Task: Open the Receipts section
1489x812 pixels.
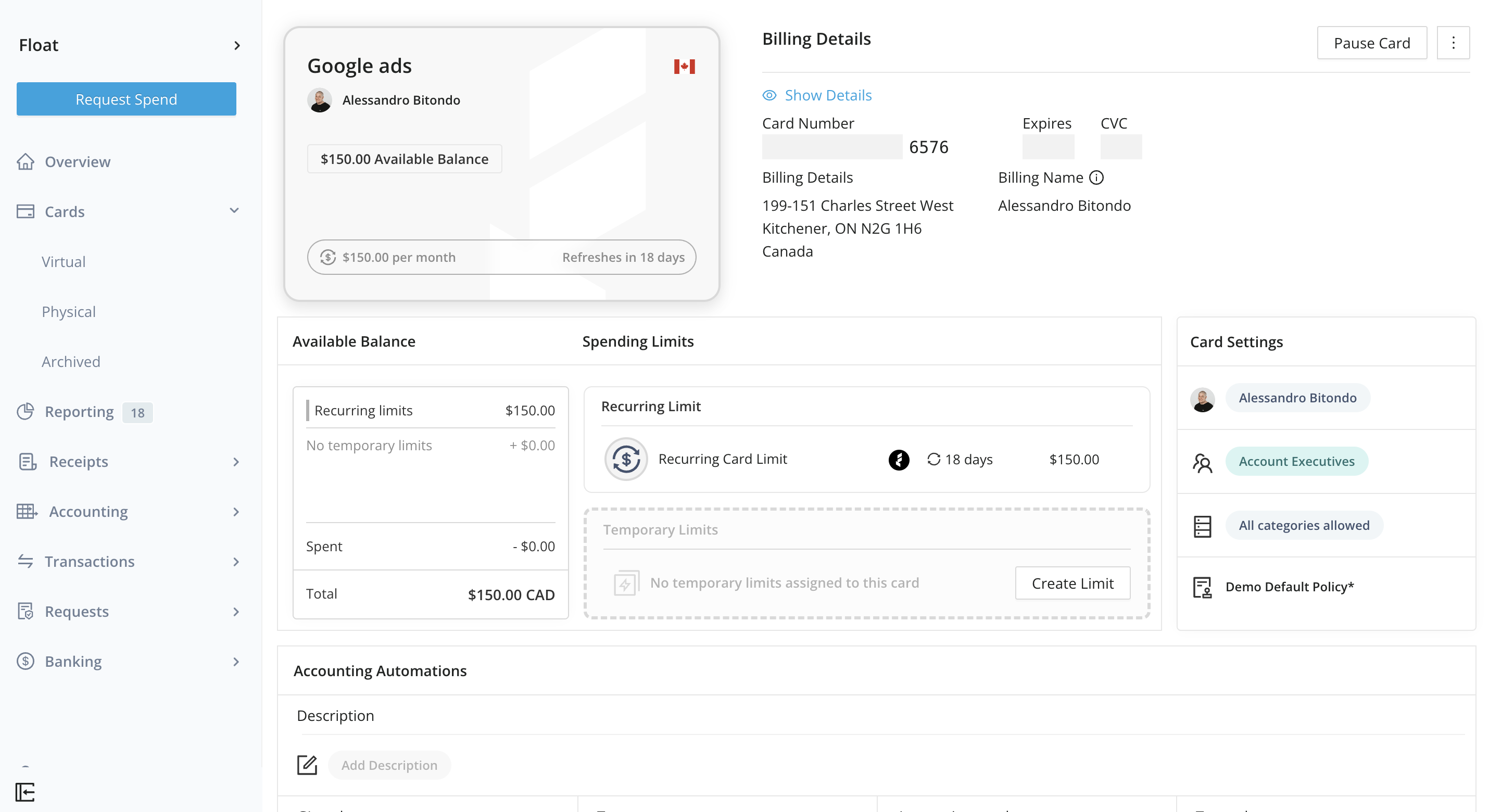Action: (78, 461)
